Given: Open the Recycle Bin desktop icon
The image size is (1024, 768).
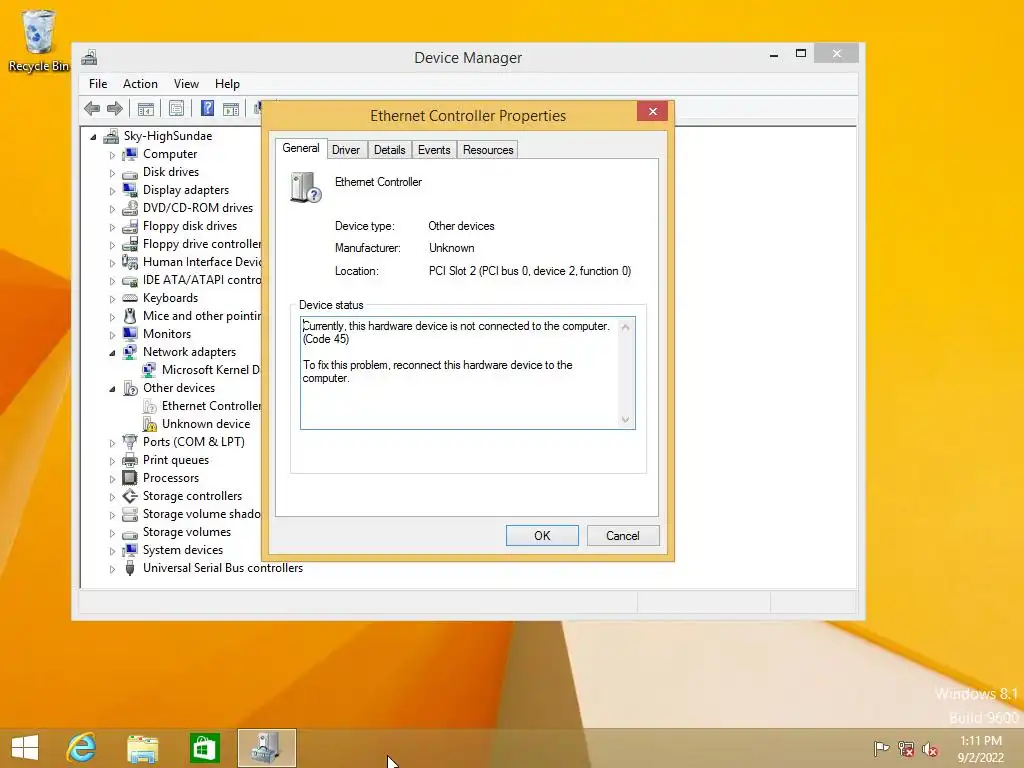Looking at the screenshot, I should point(39,40).
